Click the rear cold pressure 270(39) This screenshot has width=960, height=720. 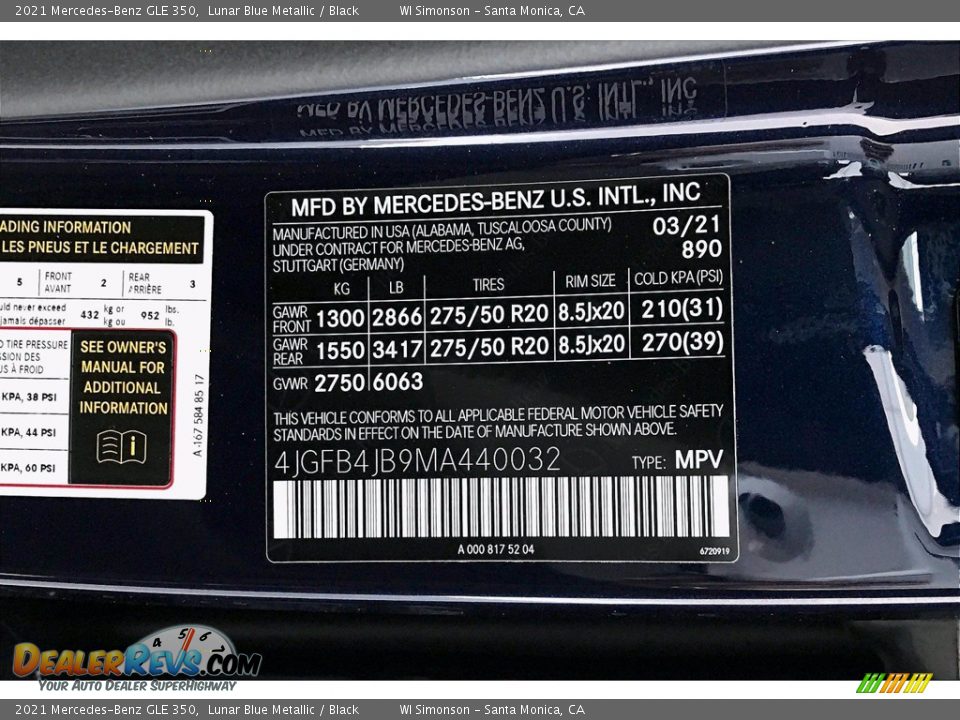click(x=682, y=342)
